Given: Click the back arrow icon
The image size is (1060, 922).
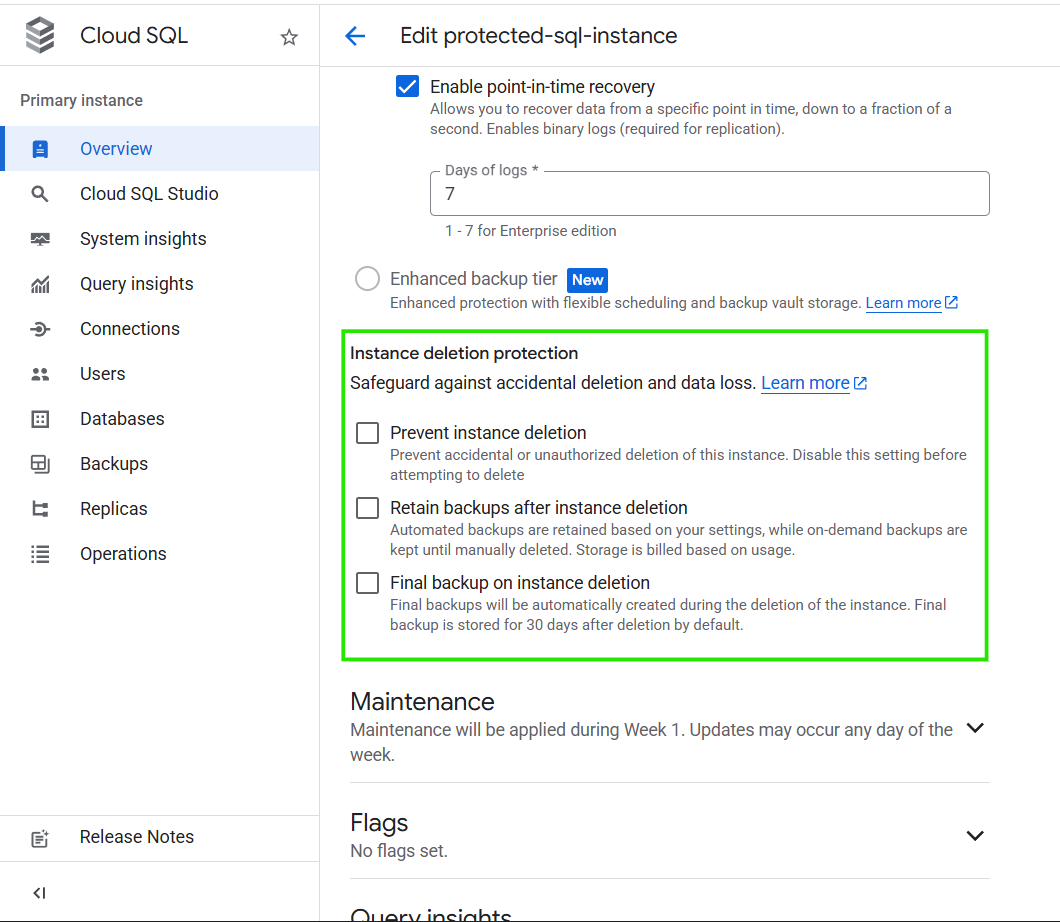Looking at the screenshot, I should point(355,36).
